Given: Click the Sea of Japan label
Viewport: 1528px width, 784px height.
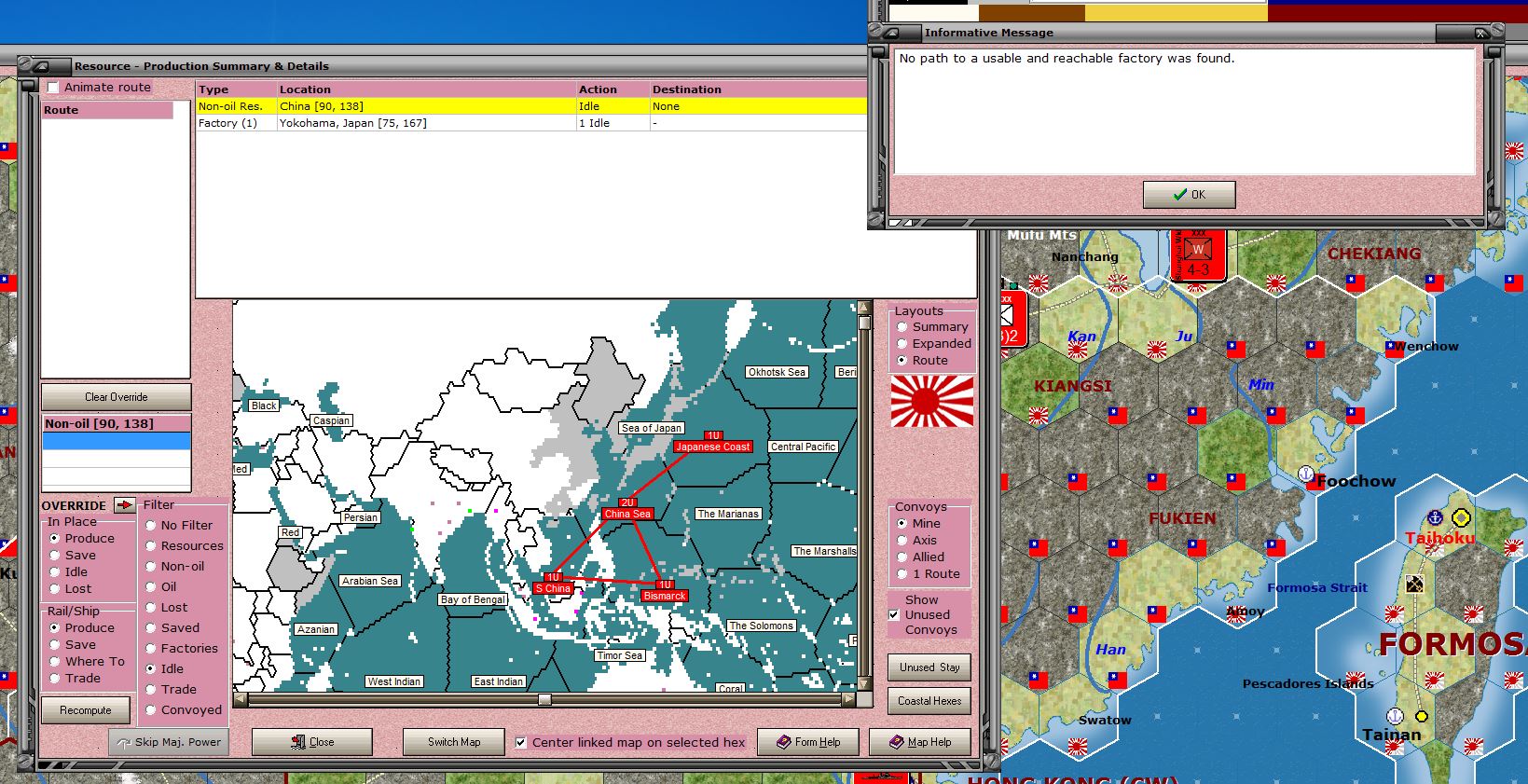Looking at the screenshot, I should (652, 428).
